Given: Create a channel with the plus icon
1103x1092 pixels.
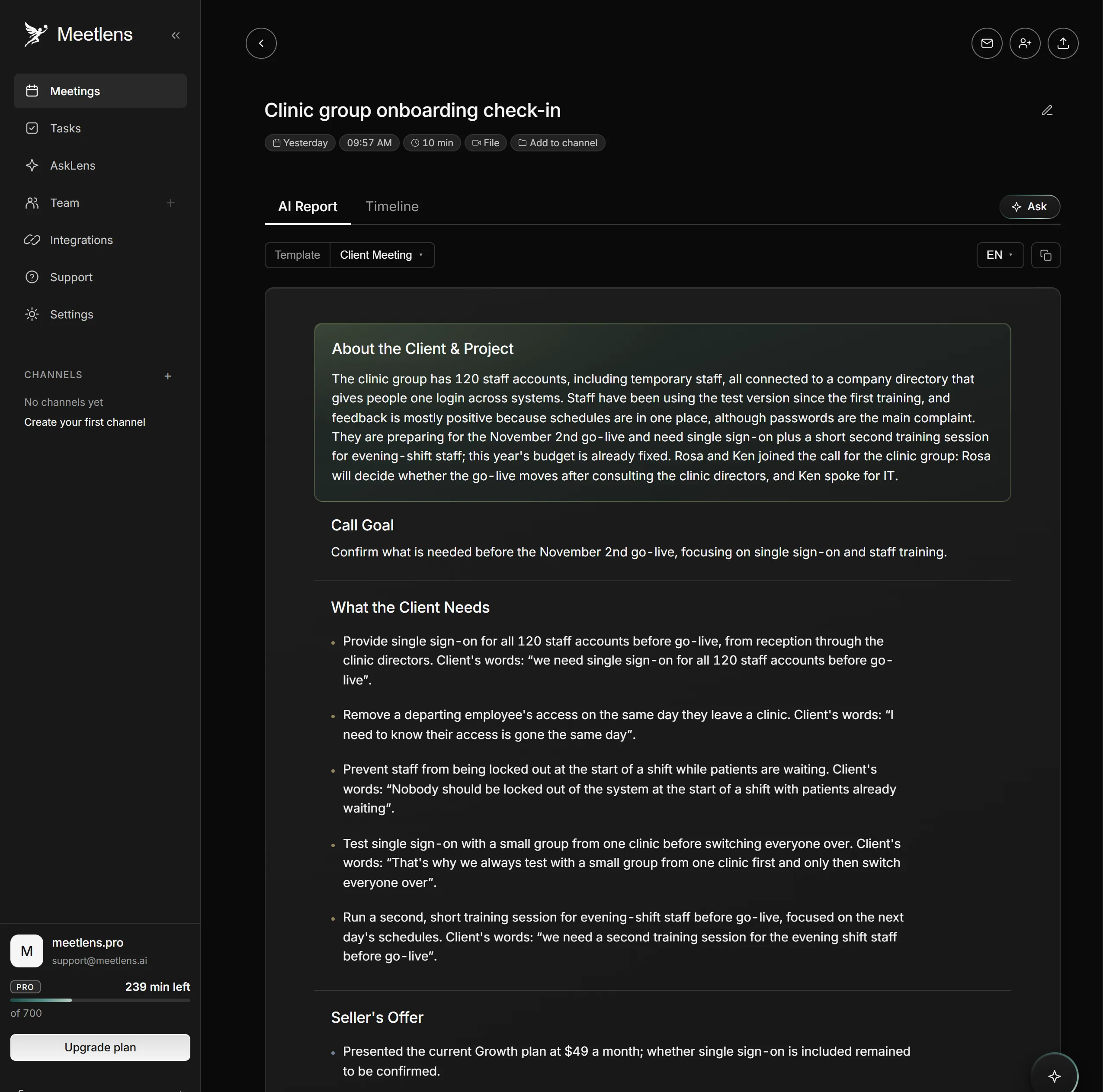Looking at the screenshot, I should pos(168,376).
